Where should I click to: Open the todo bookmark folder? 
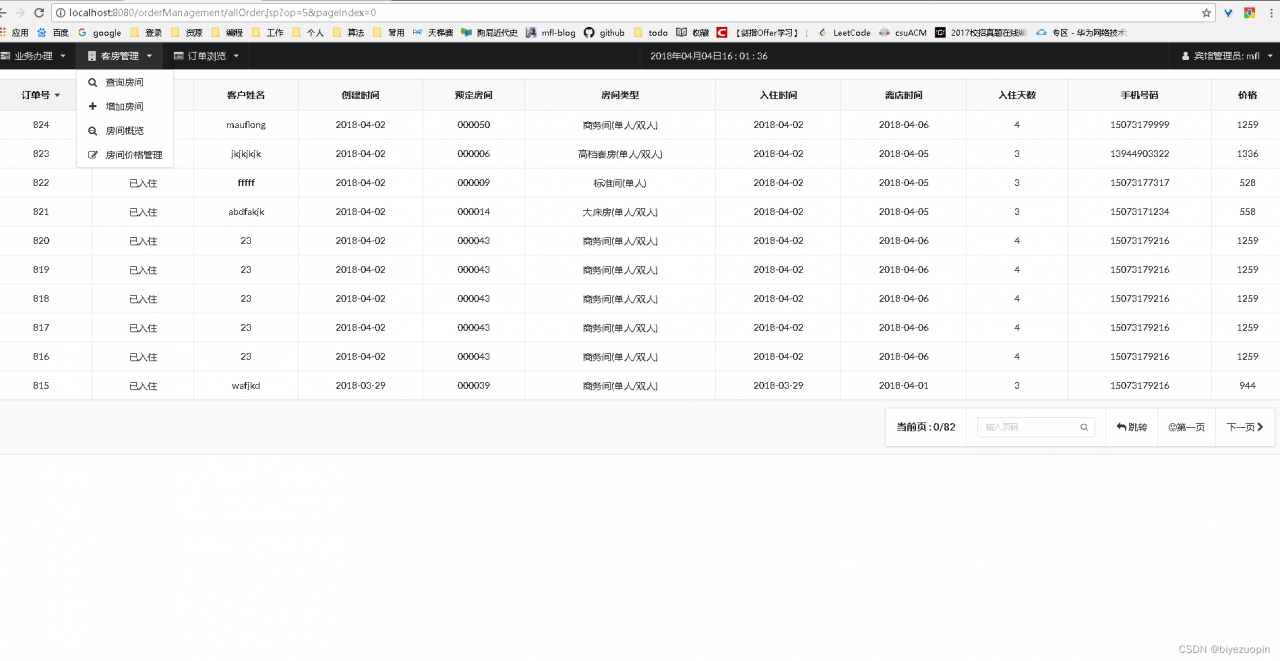point(651,32)
